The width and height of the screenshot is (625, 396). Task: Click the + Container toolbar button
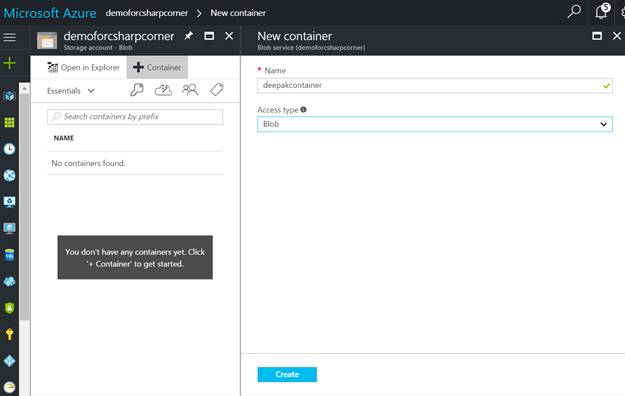click(157, 67)
